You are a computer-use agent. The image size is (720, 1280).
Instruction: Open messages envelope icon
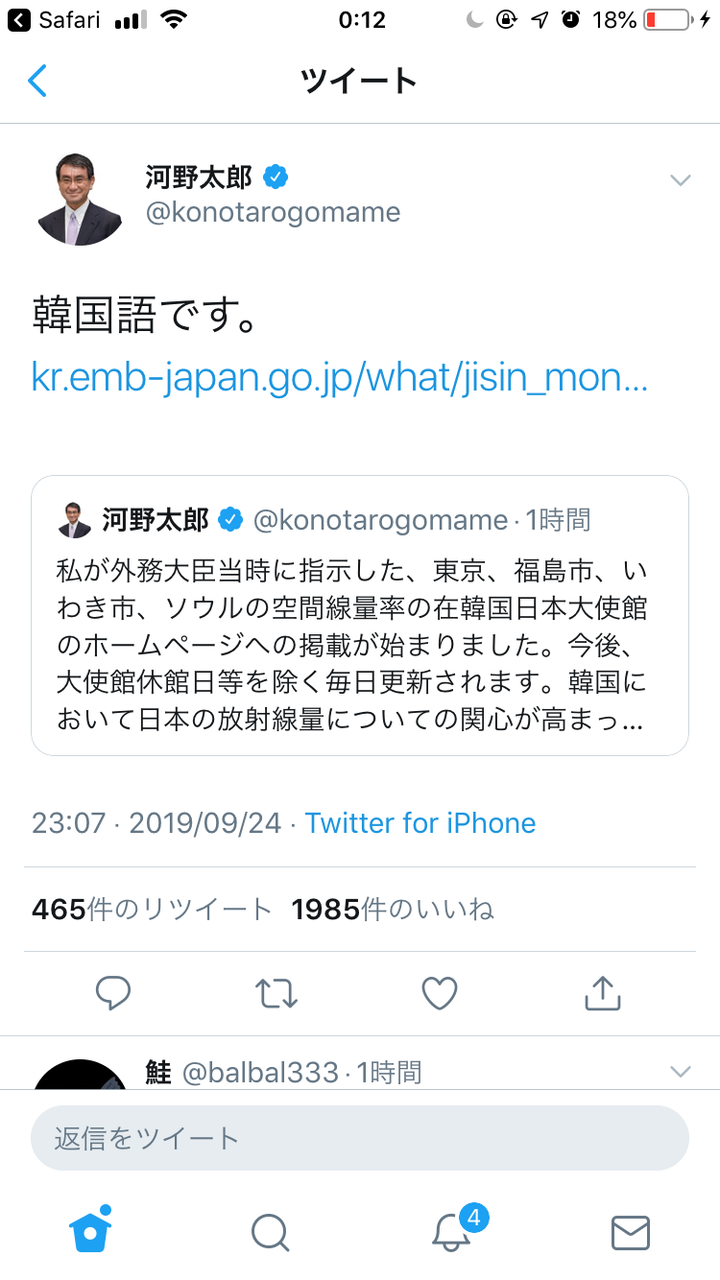click(x=630, y=1232)
